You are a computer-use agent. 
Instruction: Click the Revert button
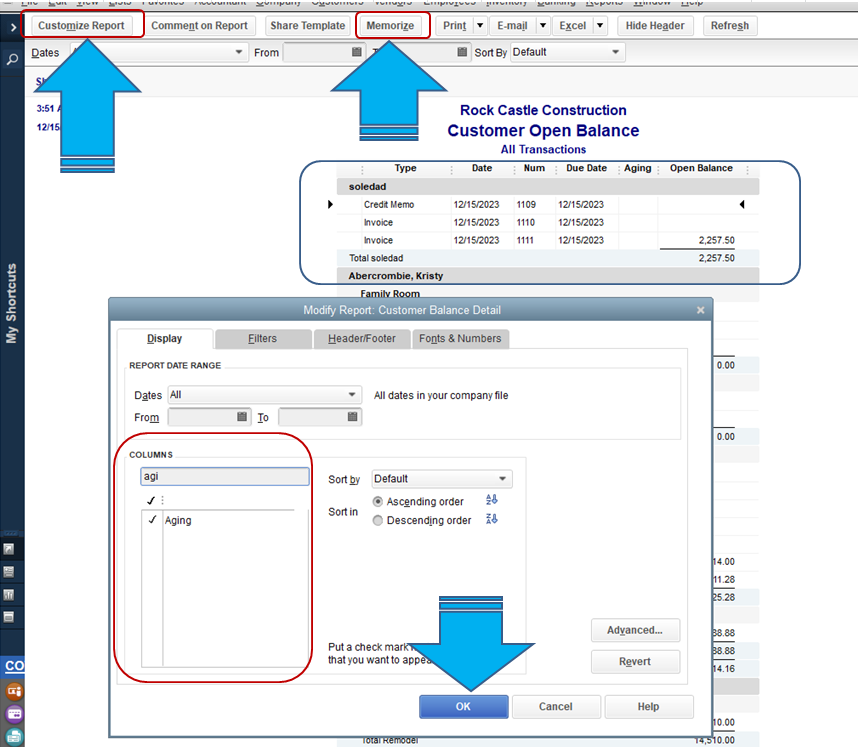tap(635, 662)
